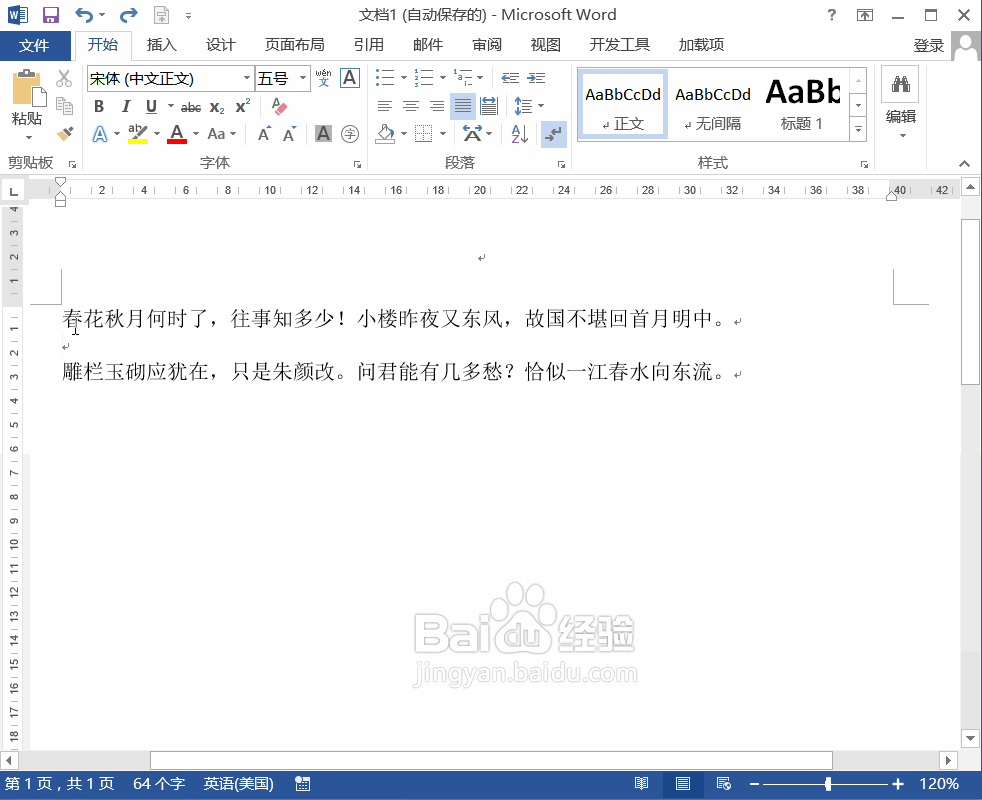Toggle show/hide paragraph marks
Viewport: 982px width, 800px height.
point(554,133)
